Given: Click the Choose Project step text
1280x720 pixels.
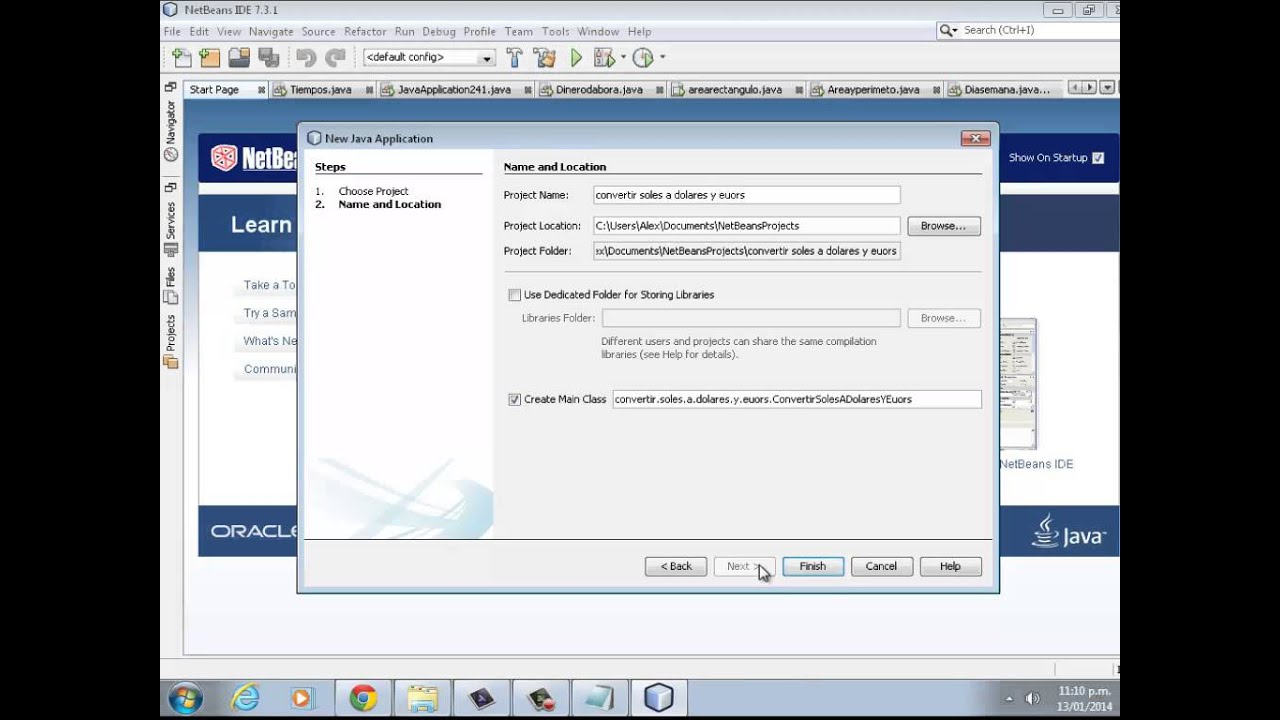Looking at the screenshot, I should pyautogui.click(x=373, y=191).
